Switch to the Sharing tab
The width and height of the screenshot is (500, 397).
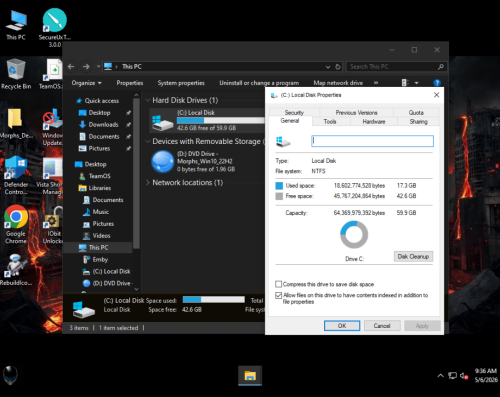(x=418, y=122)
